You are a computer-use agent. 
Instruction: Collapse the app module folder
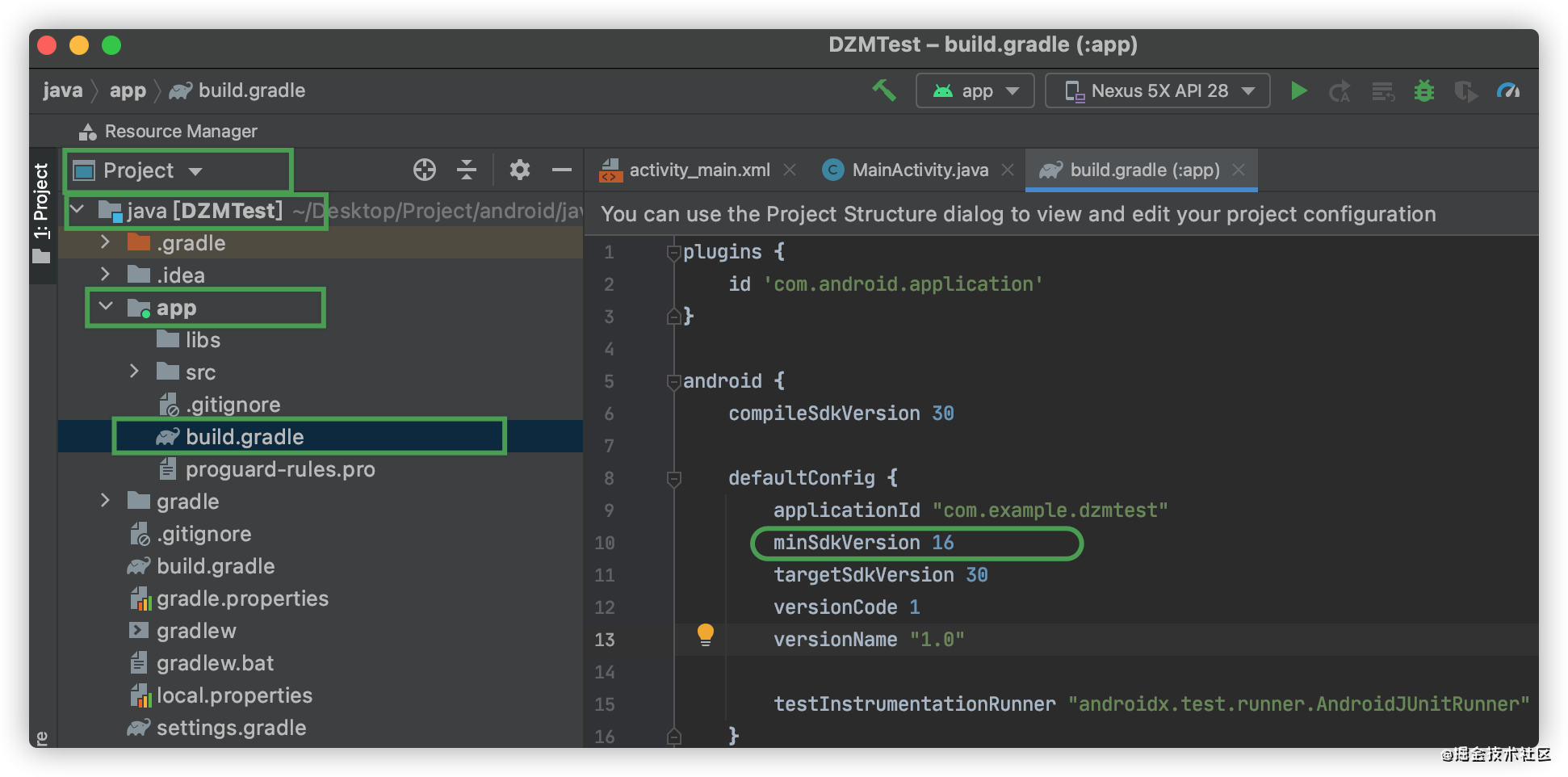click(x=105, y=306)
